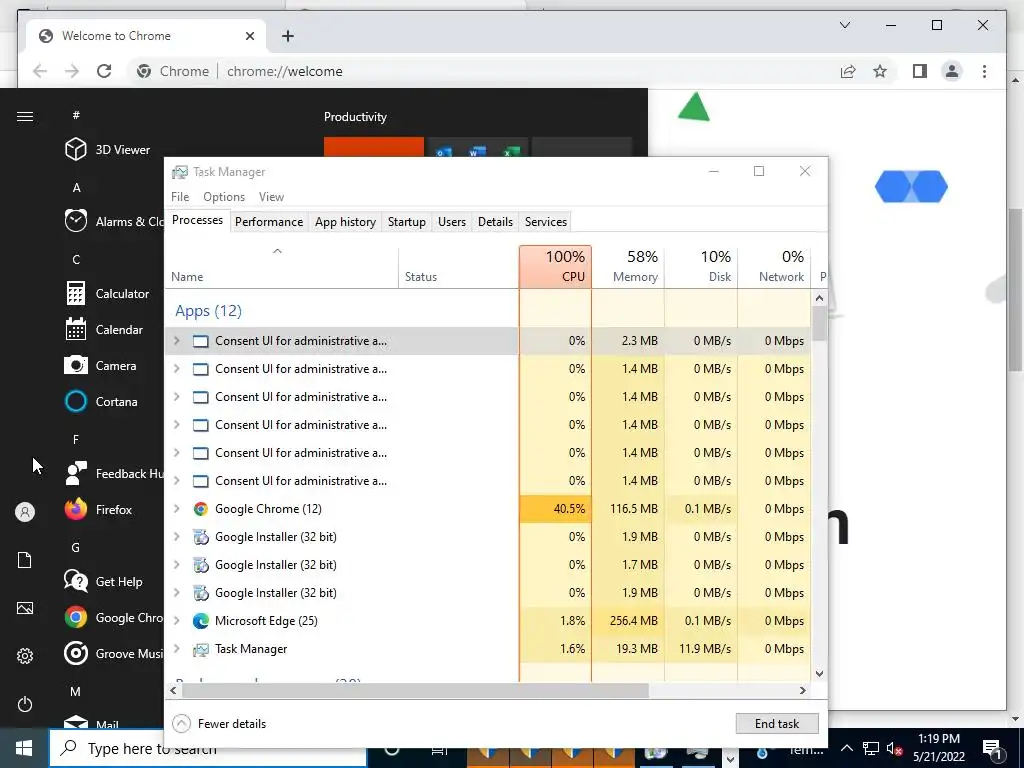Expand the Google Chrome (12) process group

click(x=176, y=509)
